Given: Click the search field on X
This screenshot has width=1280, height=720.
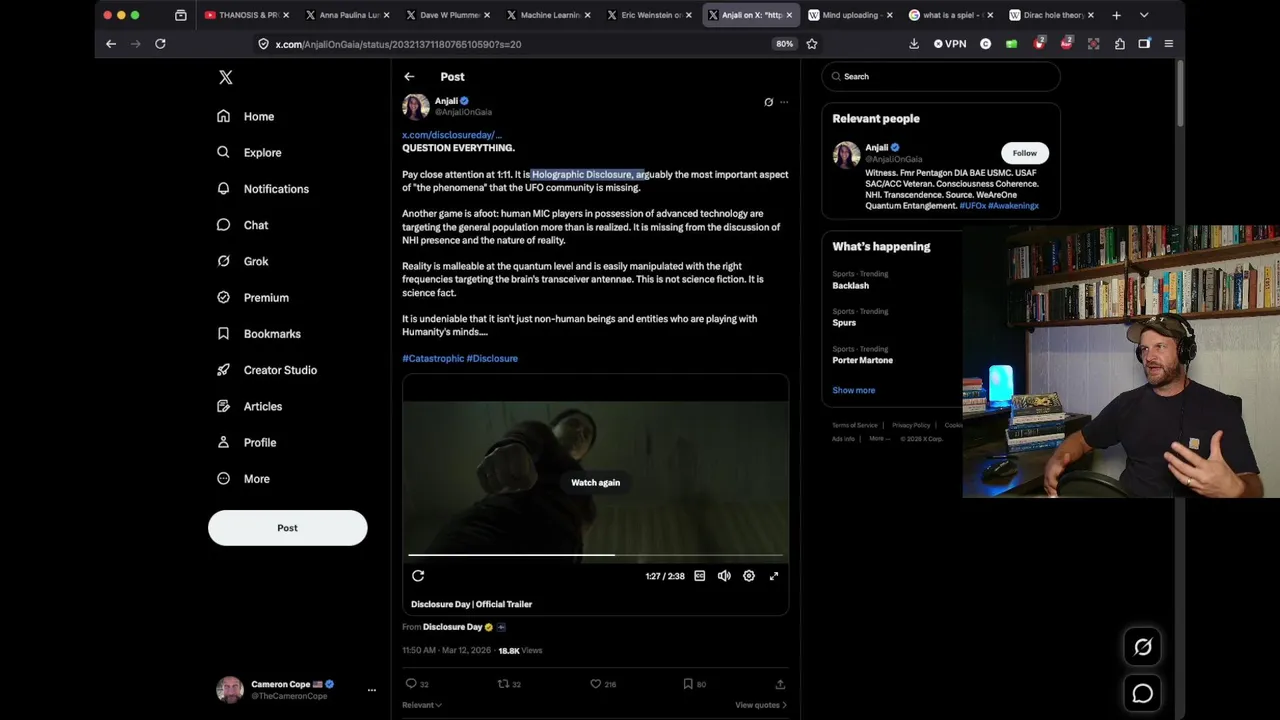Looking at the screenshot, I should click(x=941, y=76).
